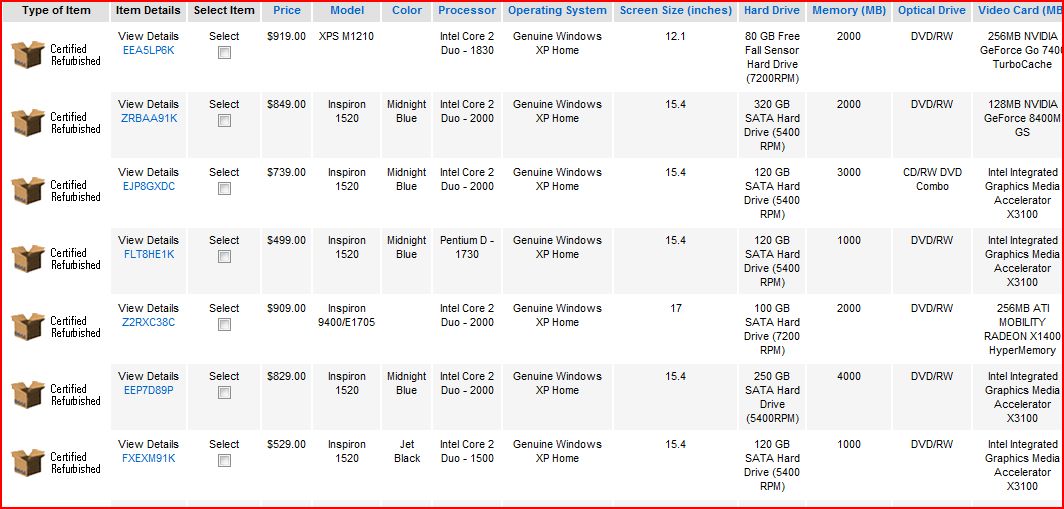The image size is (1064, 509).
Task: Click the box icon in row FLT8HE1K
Action: click(28, 259)
